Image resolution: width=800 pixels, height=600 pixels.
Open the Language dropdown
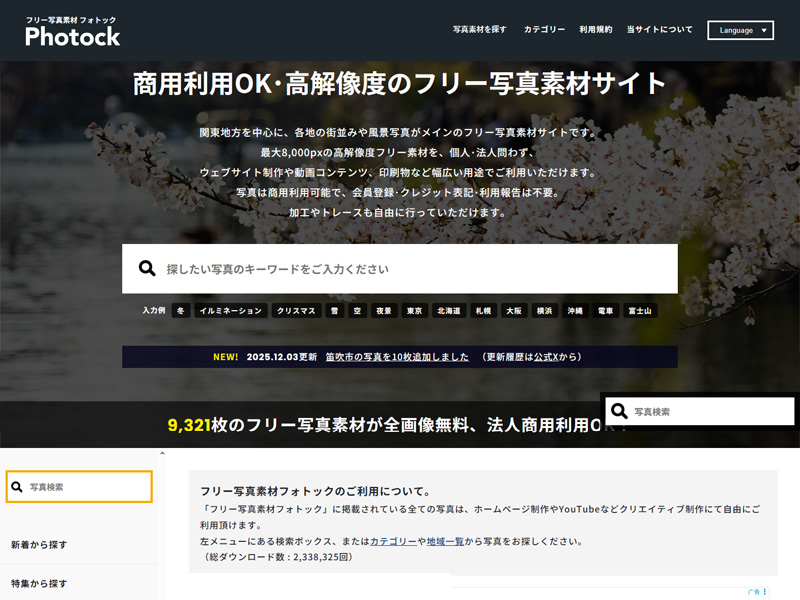click(740, 30)
